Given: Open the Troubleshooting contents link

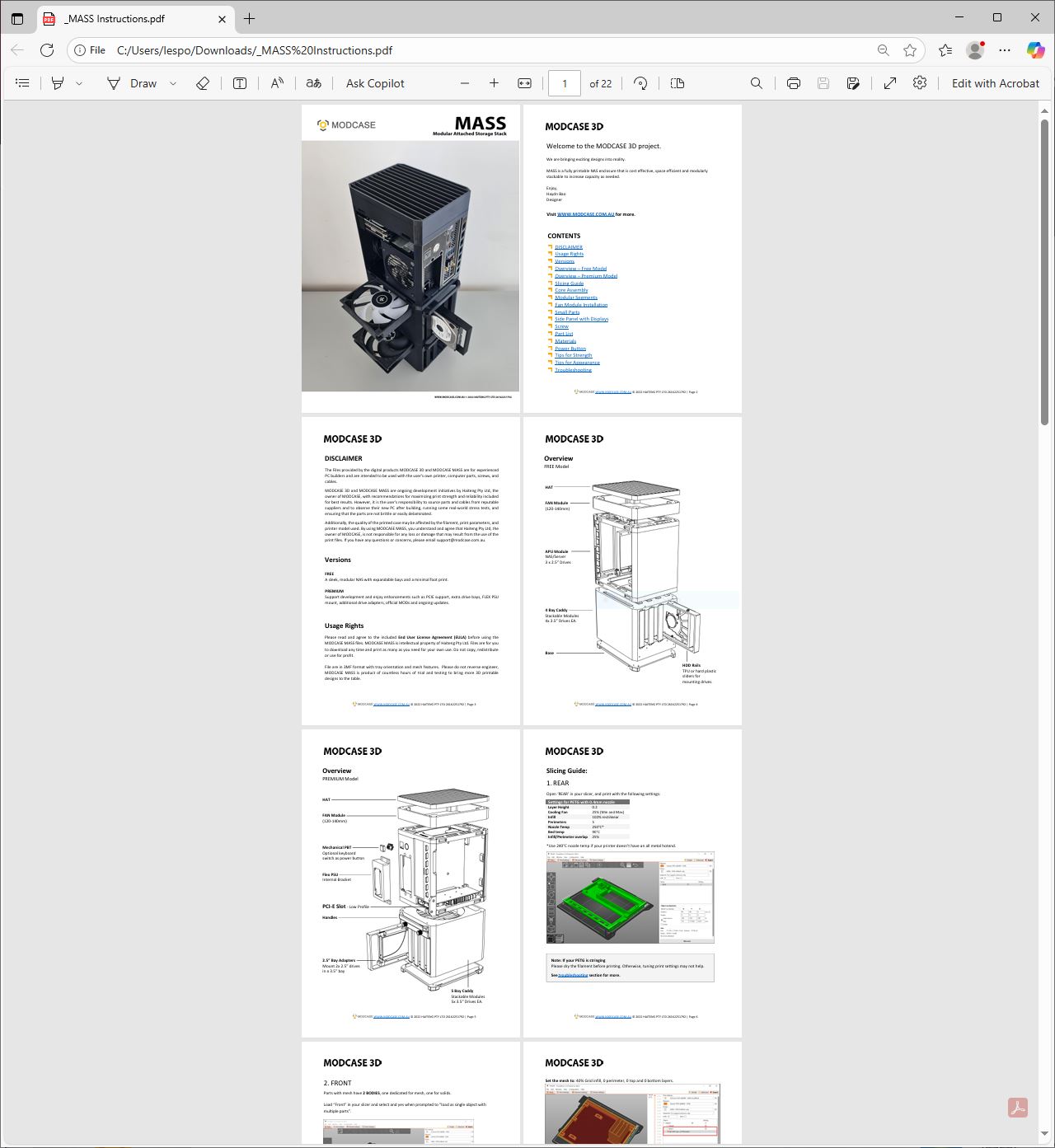Looking at the screenshot, I should 573,370.
